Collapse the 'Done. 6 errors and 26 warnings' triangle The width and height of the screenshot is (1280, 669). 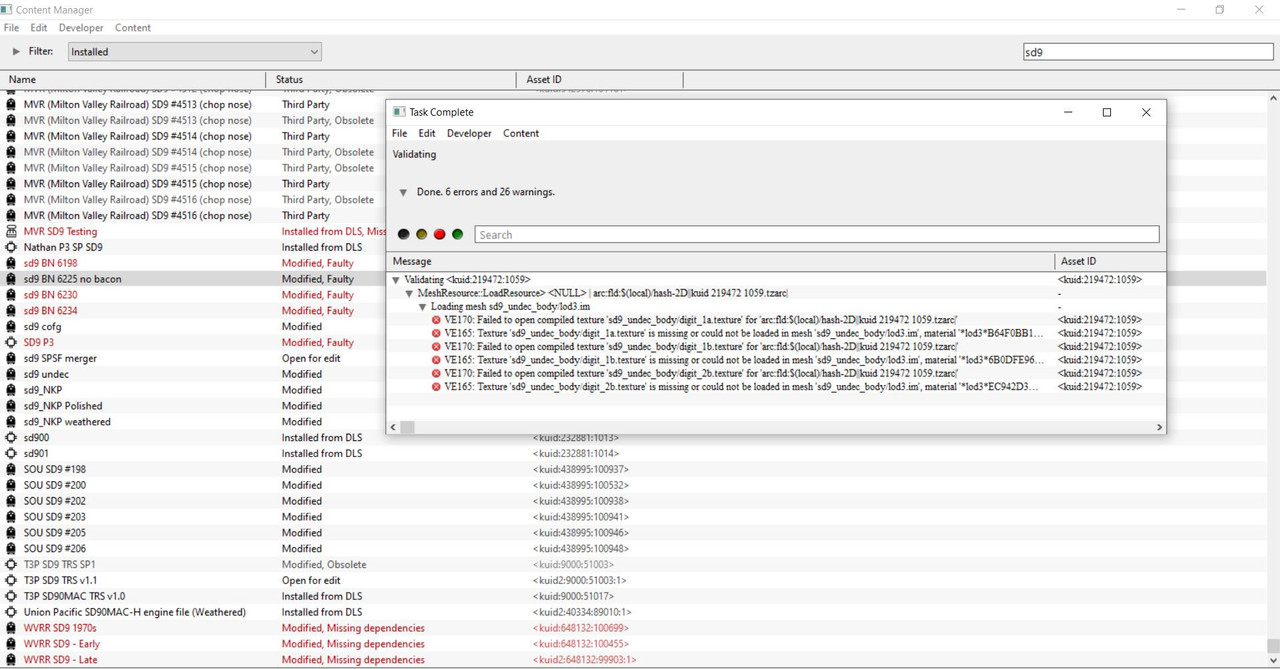pyautogui.click(x=403, y=192)
